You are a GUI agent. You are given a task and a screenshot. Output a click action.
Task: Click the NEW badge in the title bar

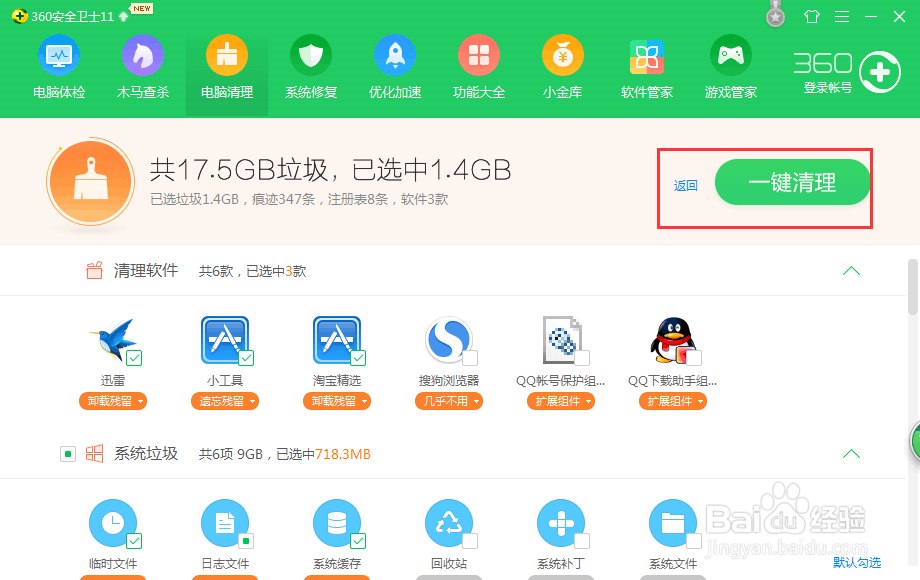coord(141,8)
